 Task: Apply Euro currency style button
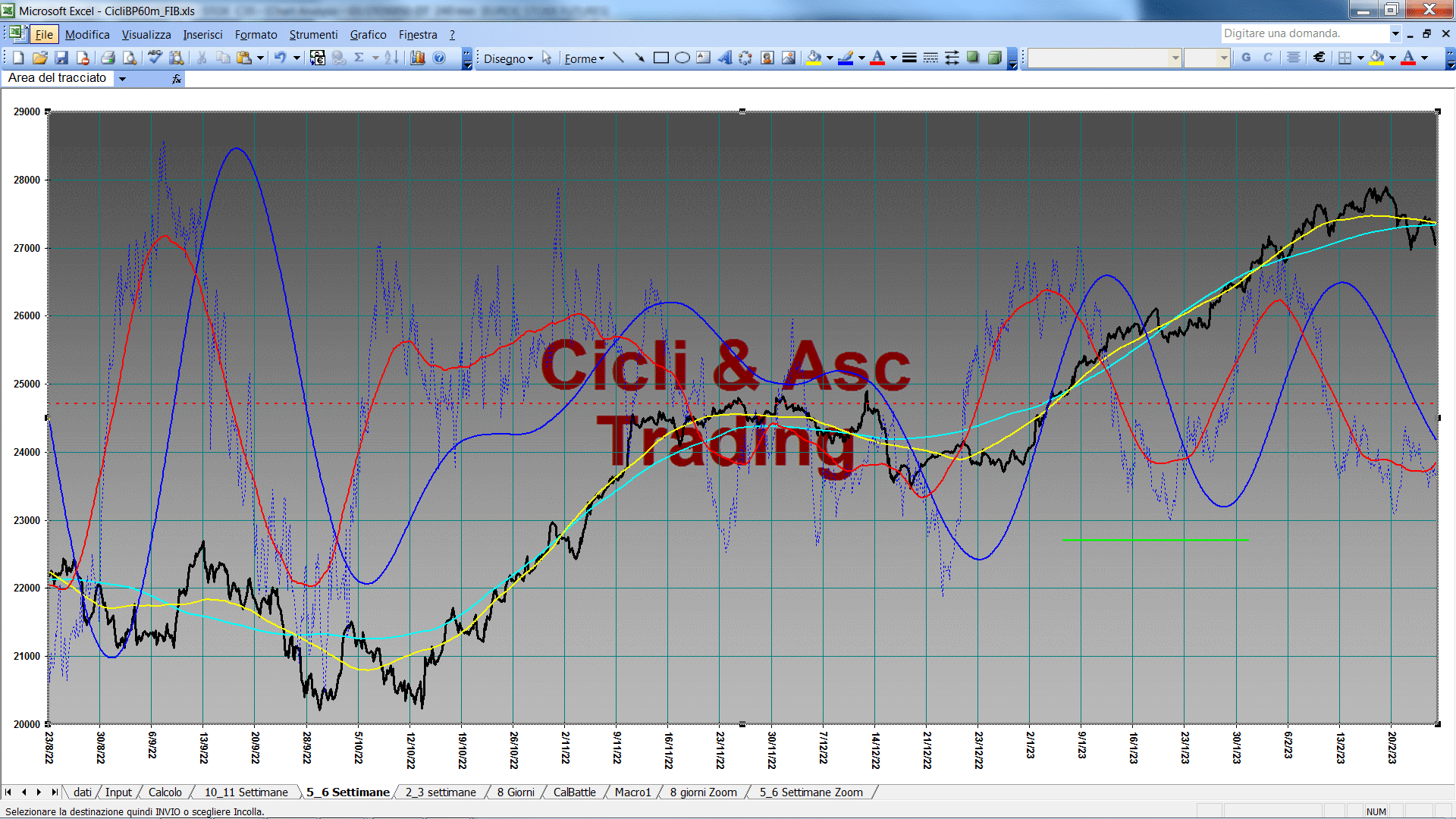(1319, 58)
